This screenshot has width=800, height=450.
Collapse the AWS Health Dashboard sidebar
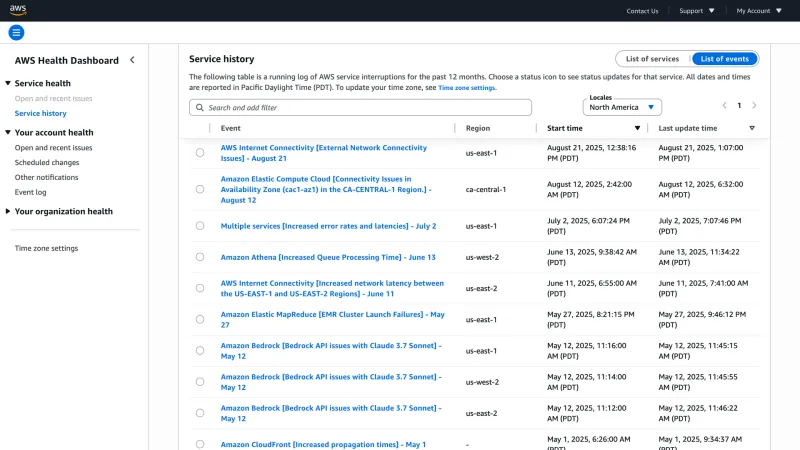click(x=133, y=60)
